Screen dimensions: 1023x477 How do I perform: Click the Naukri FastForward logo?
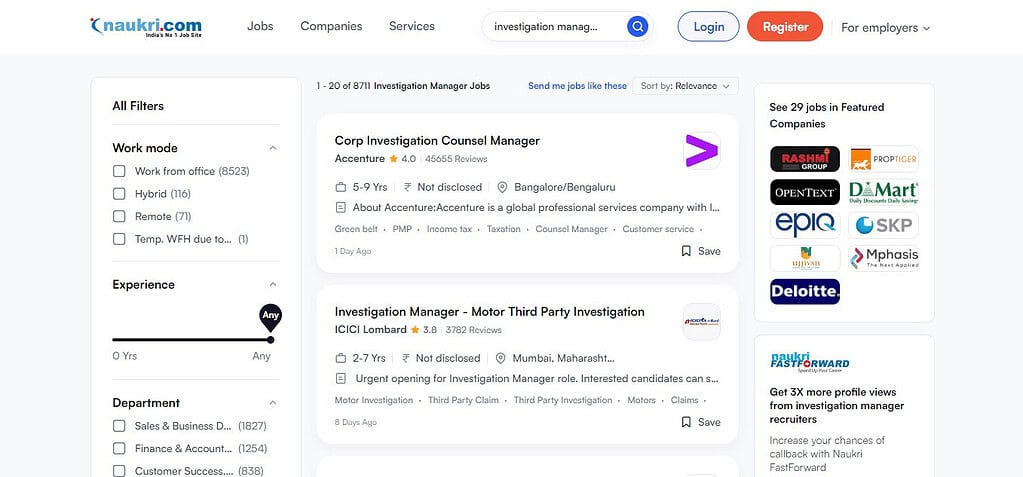(x=809, y=362)
